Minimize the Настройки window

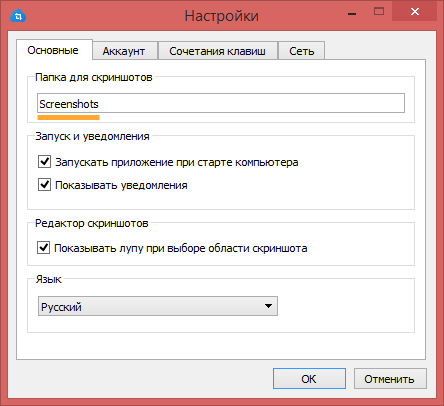[x=352, y=14]
